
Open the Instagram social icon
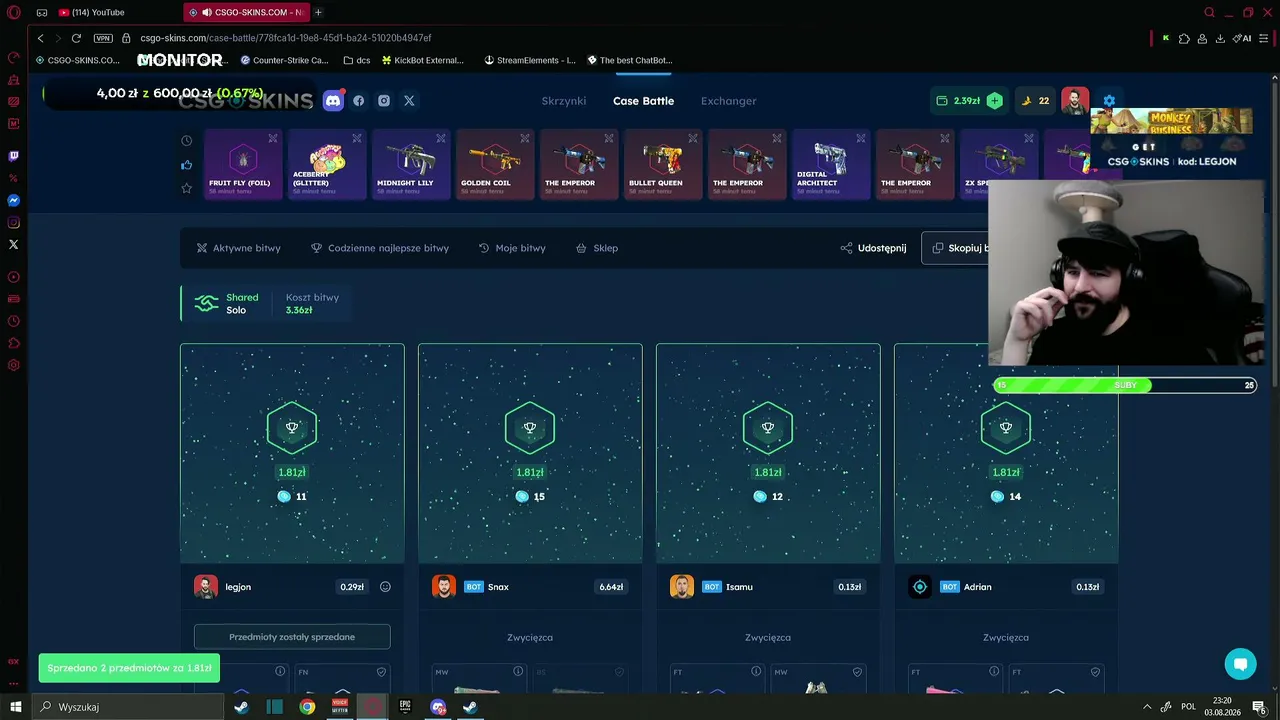pos(384,101)
